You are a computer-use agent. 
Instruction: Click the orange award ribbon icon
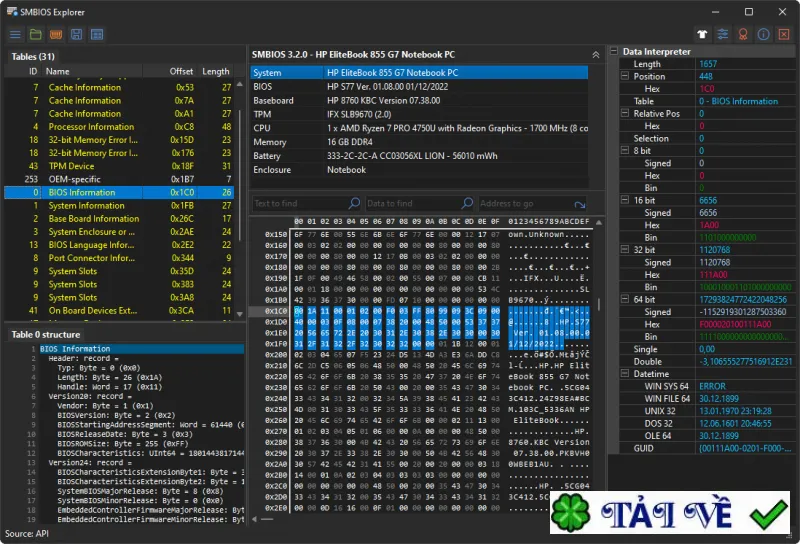click(x=743, y=34)
